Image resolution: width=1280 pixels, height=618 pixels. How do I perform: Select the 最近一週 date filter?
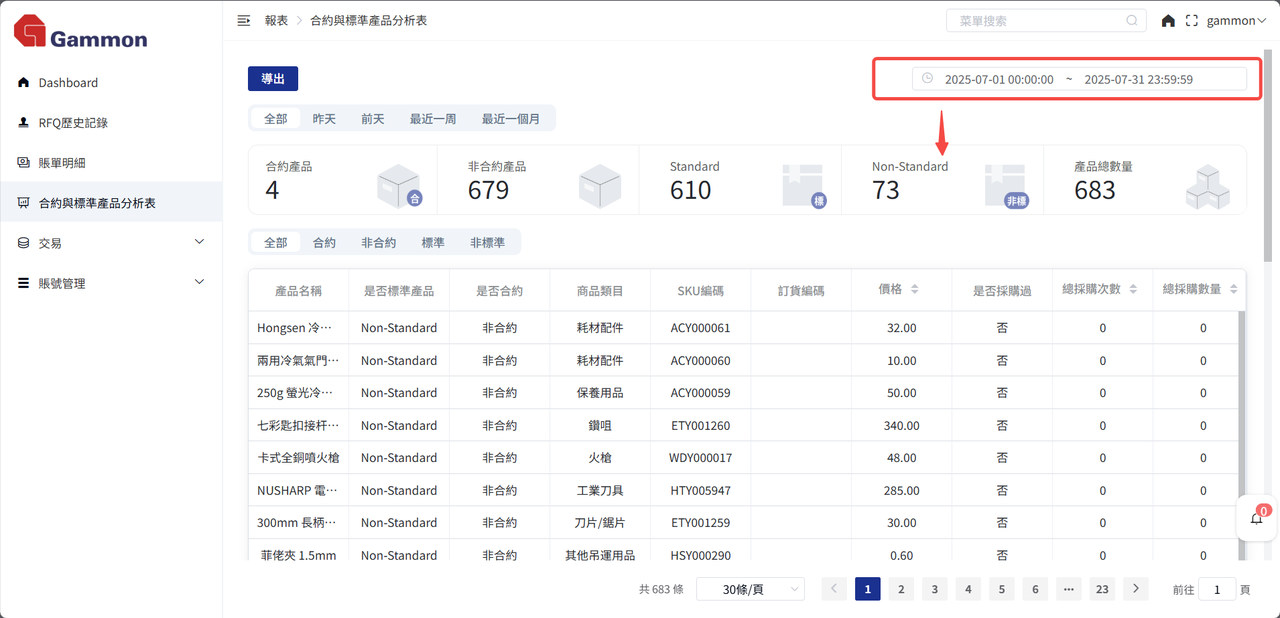(x=433, y=119)
